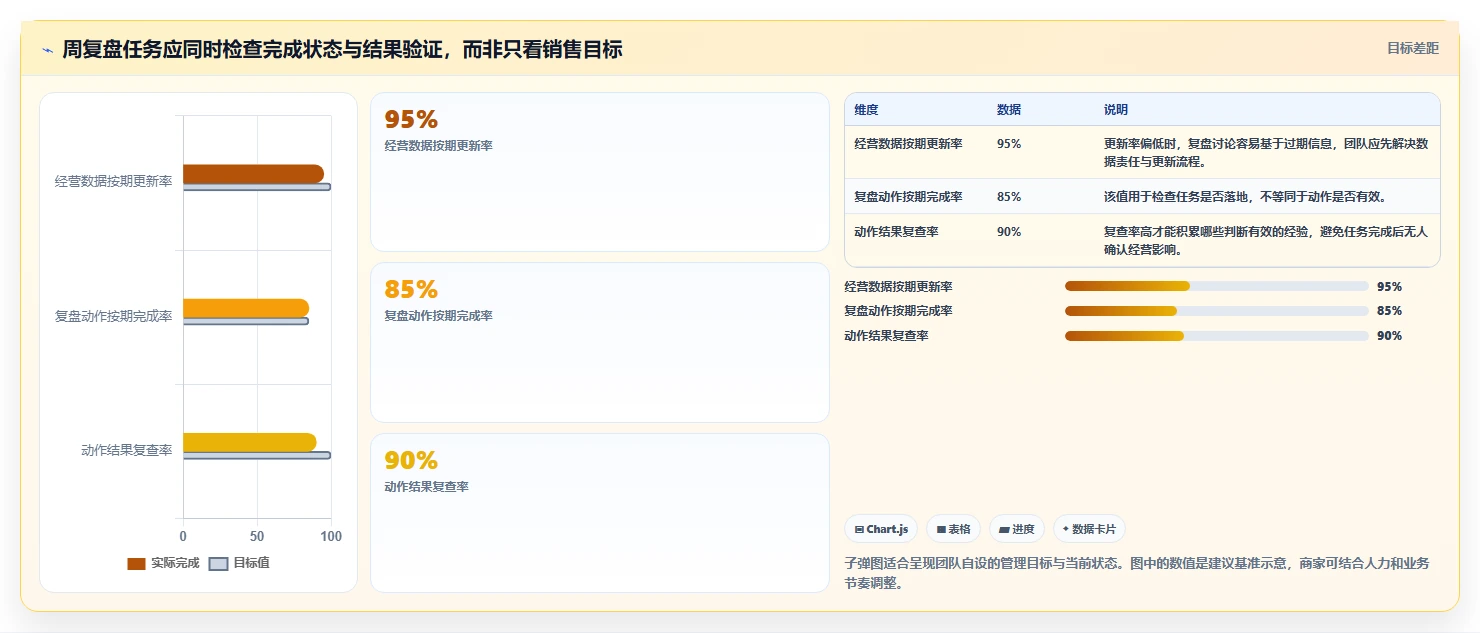The image size is (1480, 633).
Task: Click the description starting 该值用于检查任务
Action: coord(1245,197)
